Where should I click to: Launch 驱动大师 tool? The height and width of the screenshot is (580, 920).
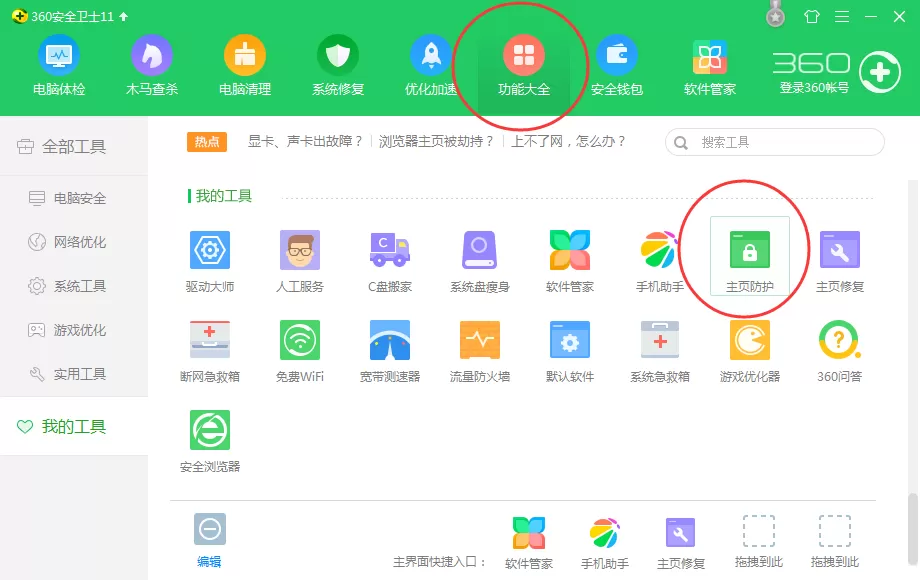(x=210, y=262)
